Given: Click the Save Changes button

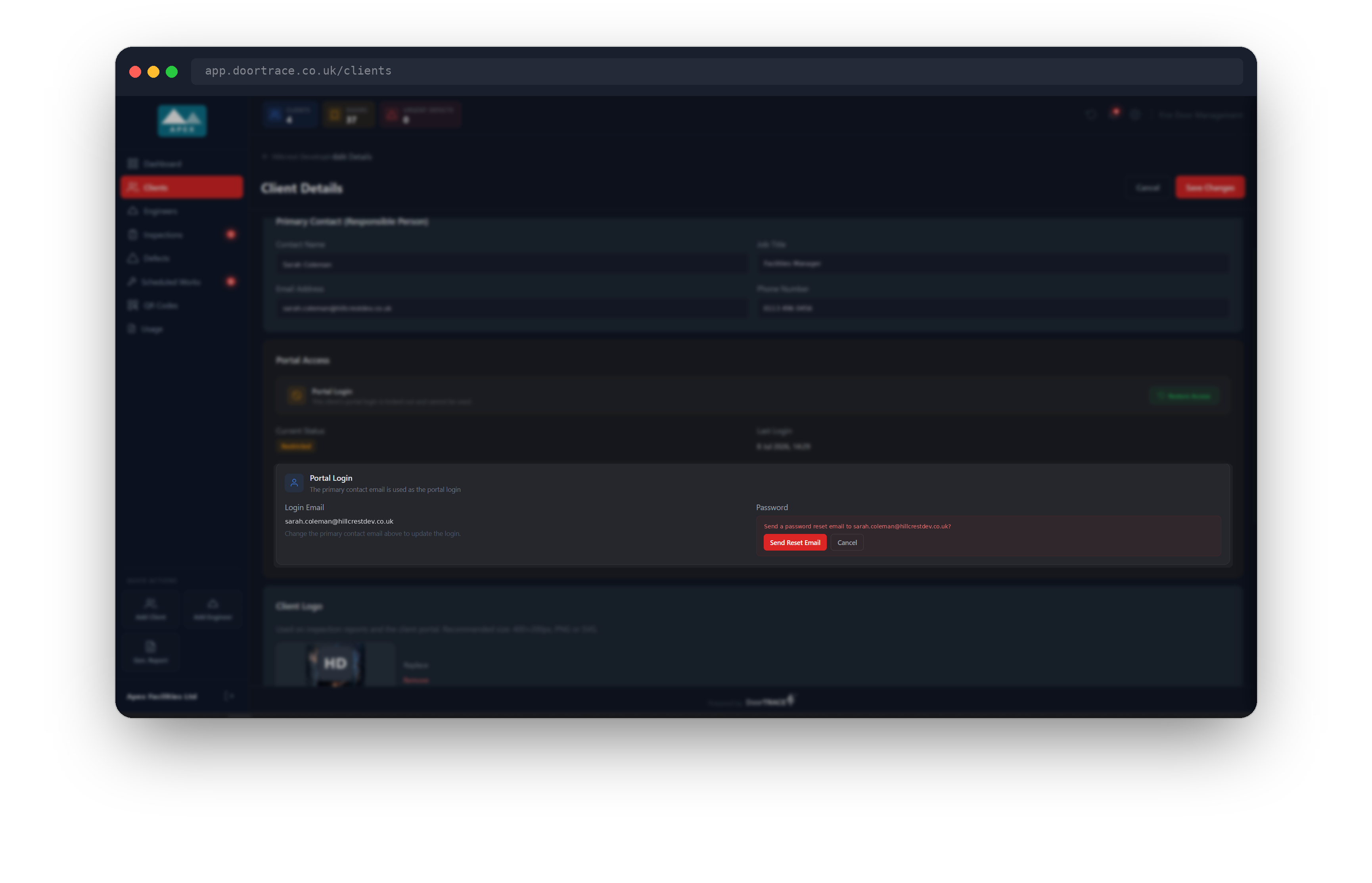Looking at the screenshot, I should (x=1209, y=188).
